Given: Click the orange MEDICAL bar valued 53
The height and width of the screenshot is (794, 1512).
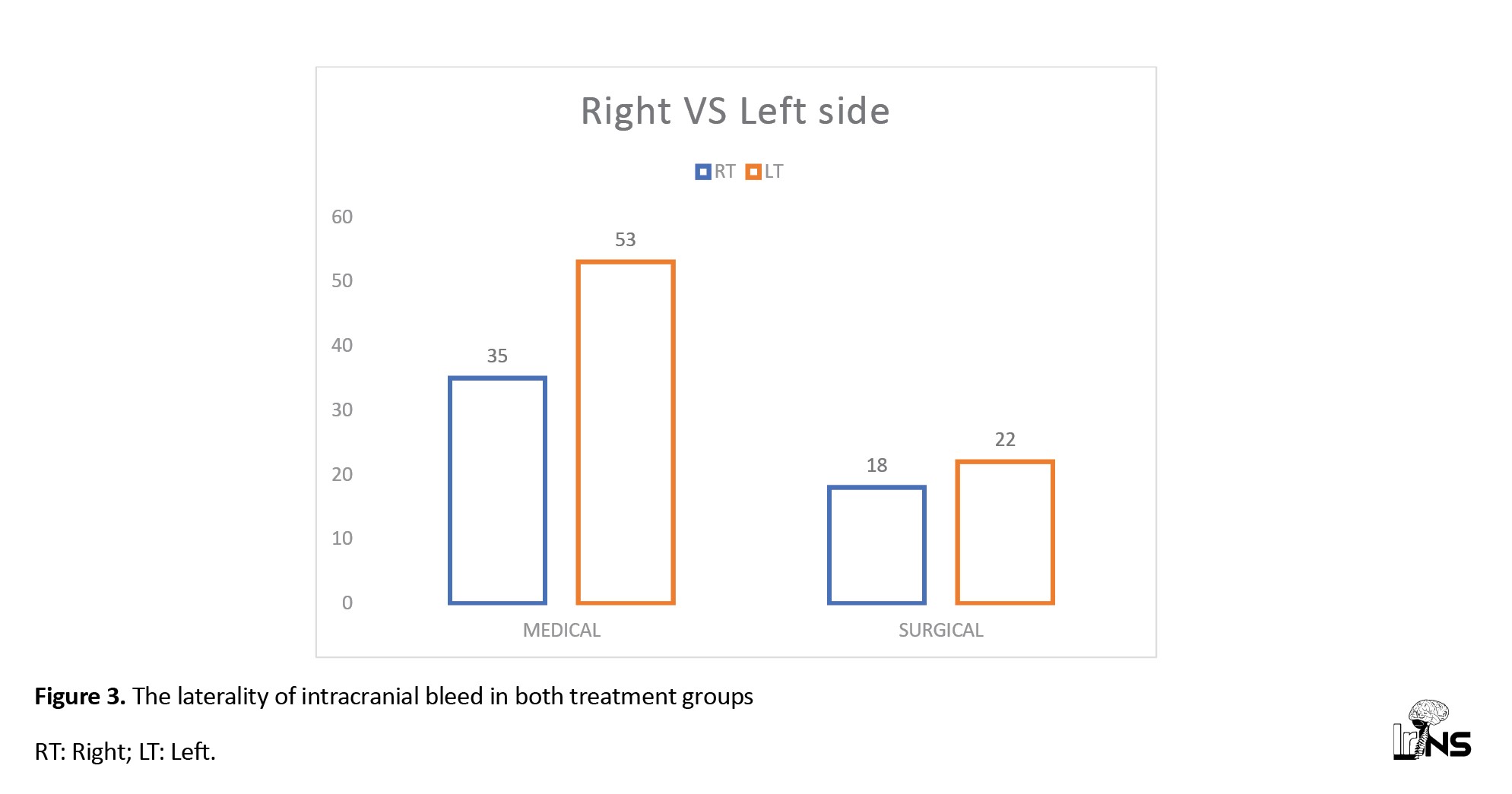Looking at the screenshot, I should click(x=625, y=432).
